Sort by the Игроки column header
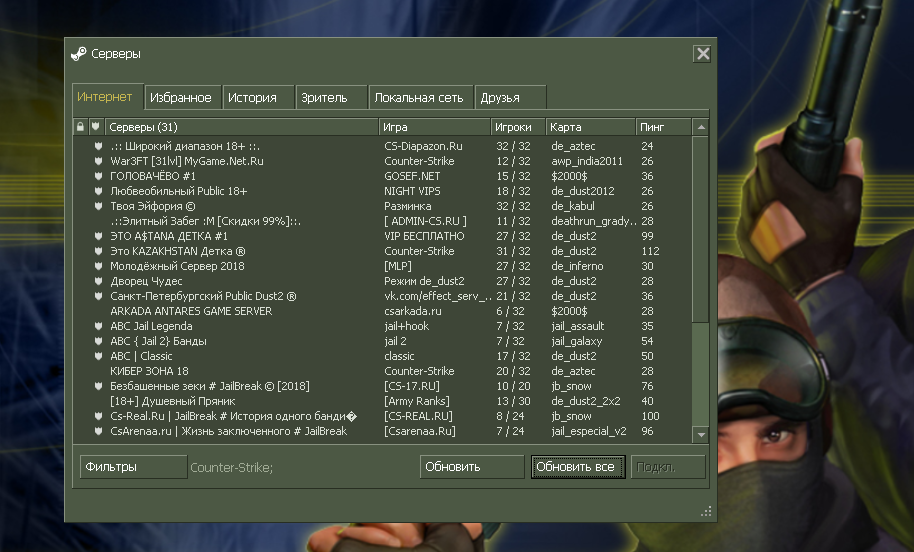The height and width of the screenshot is (552, 914). 518,126
